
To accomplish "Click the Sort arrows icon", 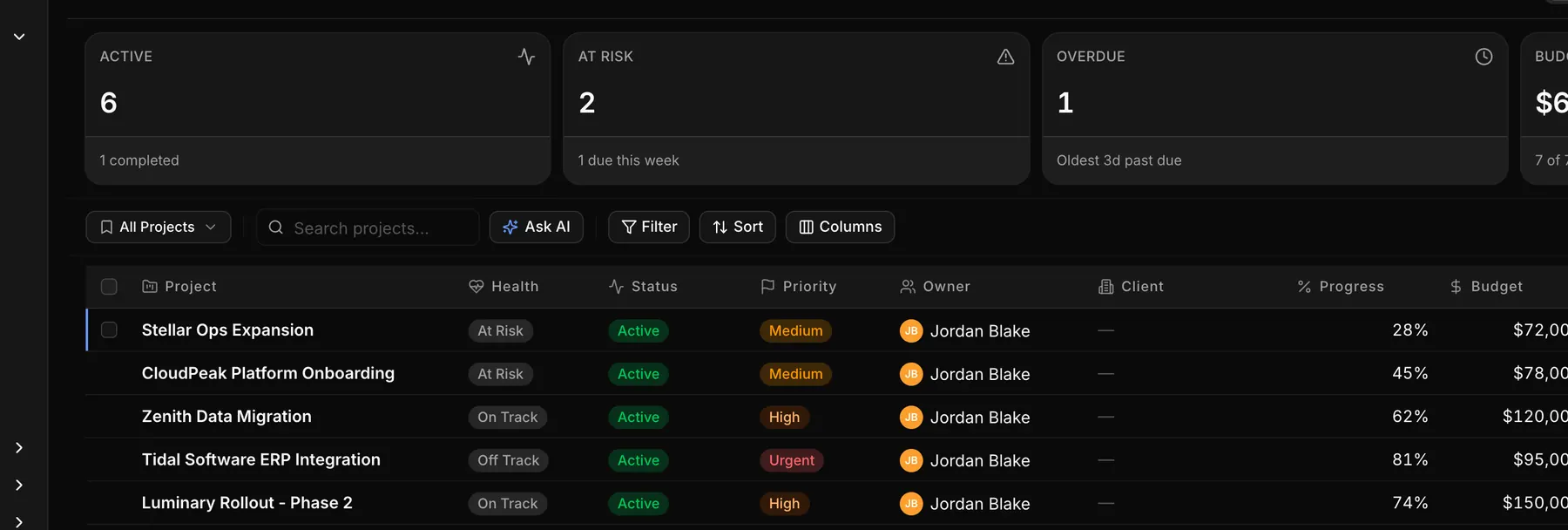I will tap(720, 227).
